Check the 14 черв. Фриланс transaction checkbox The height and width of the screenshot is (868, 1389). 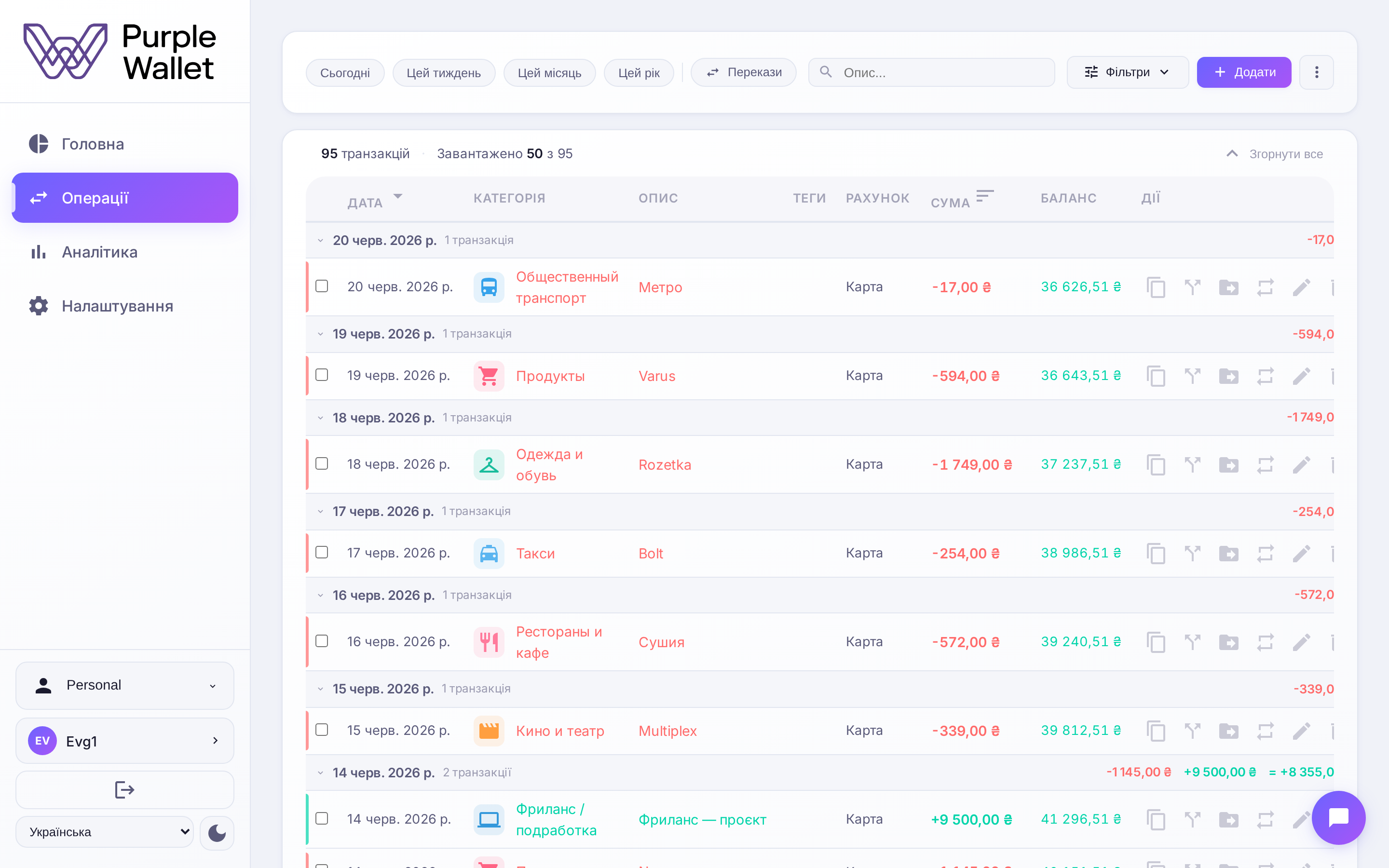321,818
